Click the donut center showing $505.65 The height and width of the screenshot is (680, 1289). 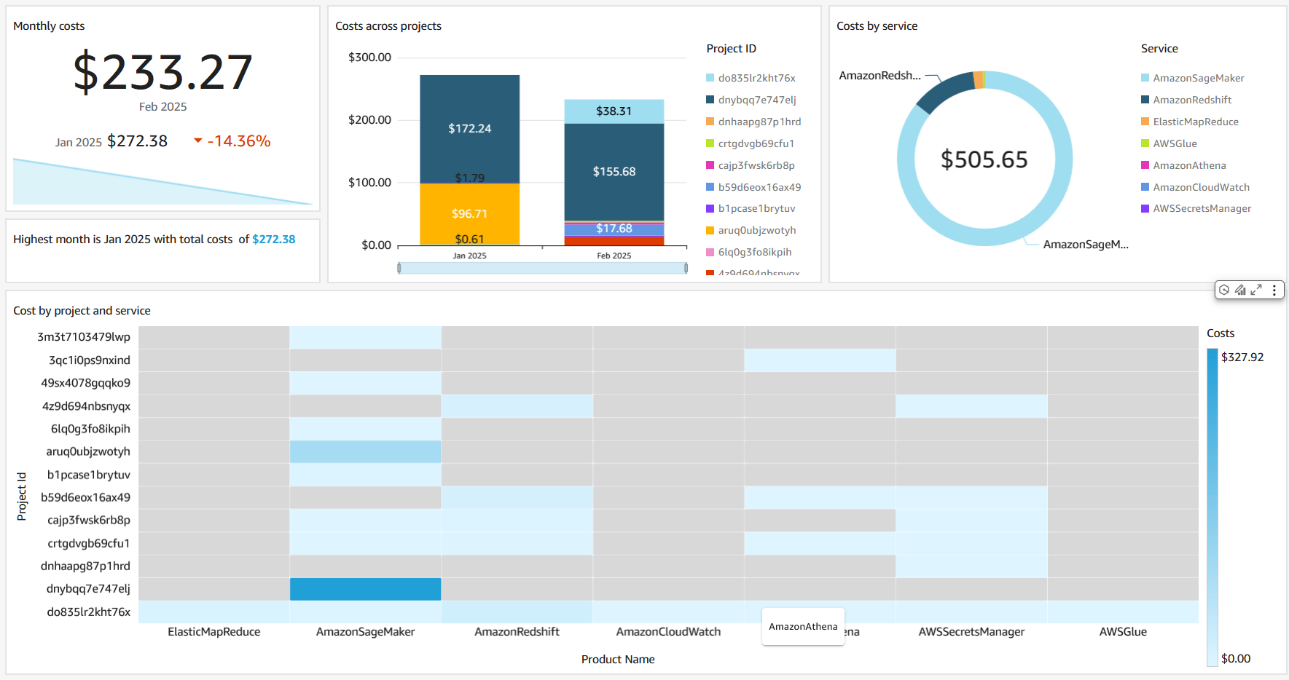click(x=985, y=158)
